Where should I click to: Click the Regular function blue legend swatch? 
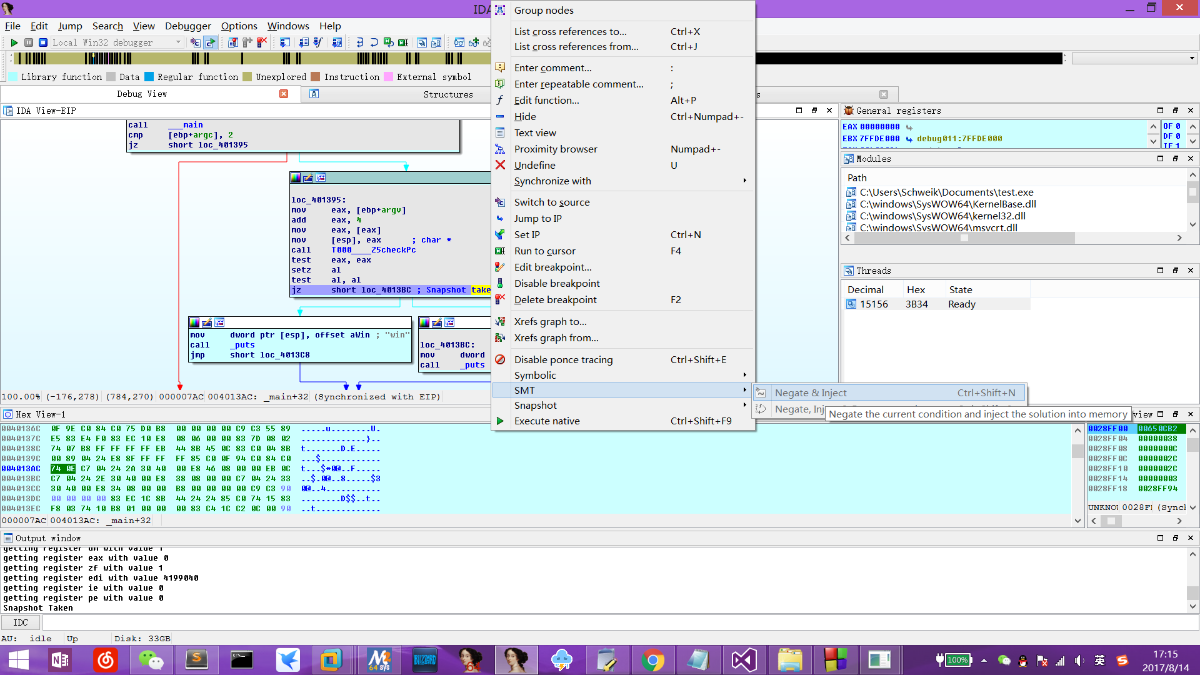tap(149, 77)
